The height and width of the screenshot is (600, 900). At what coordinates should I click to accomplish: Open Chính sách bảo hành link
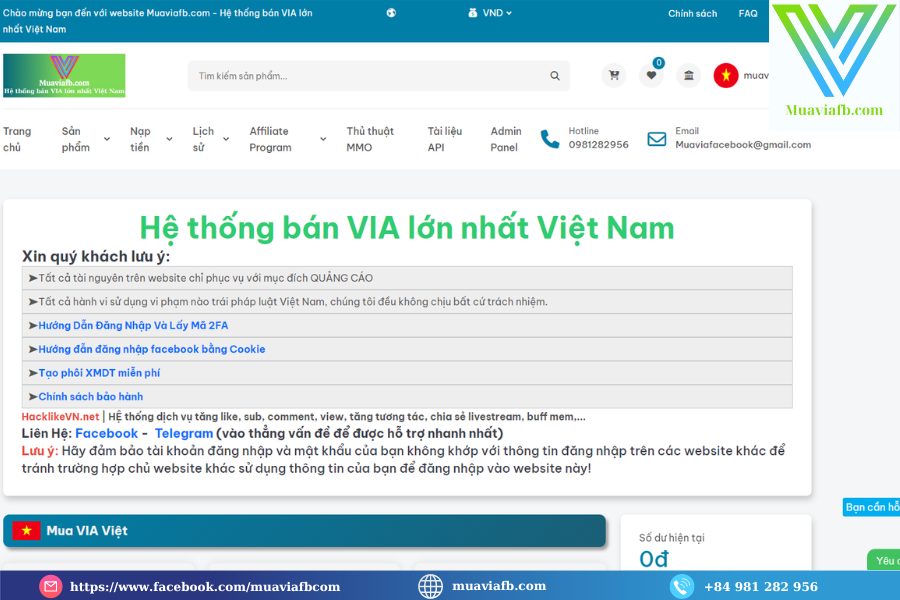(91, 397)
